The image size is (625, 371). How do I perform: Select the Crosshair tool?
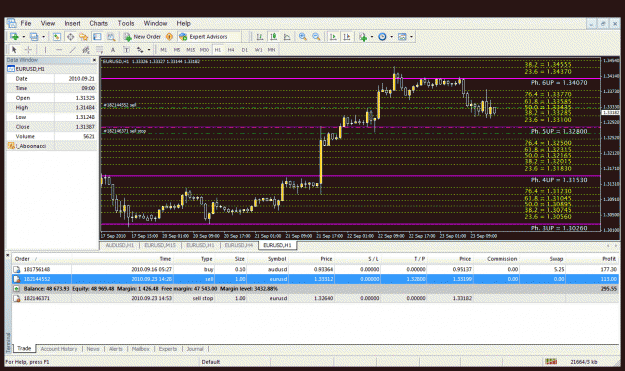[28, 50]
